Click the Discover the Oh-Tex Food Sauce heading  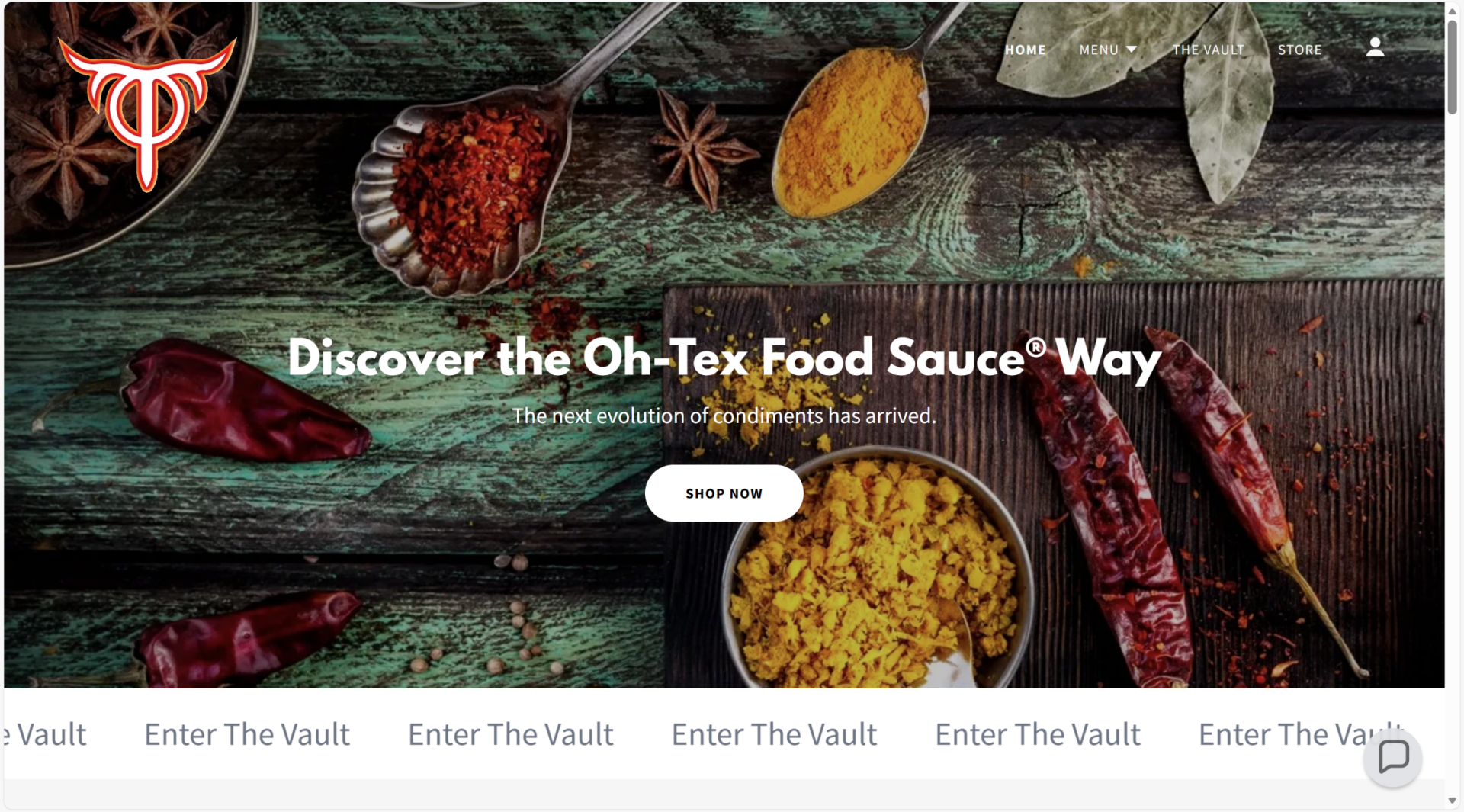[724, 358]
